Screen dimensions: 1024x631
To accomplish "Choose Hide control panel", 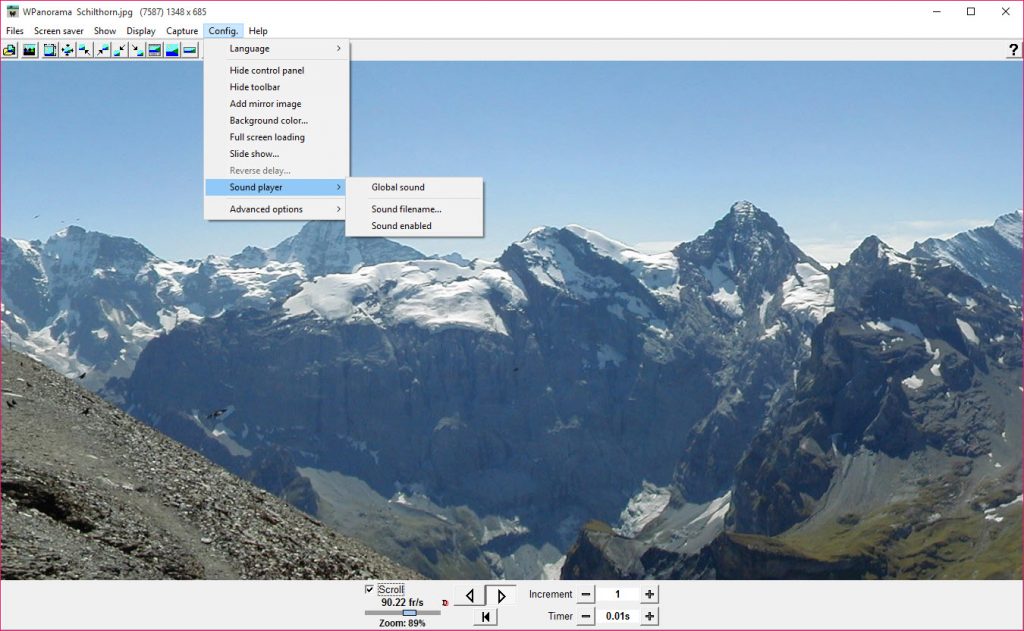I will click(277, 71).
